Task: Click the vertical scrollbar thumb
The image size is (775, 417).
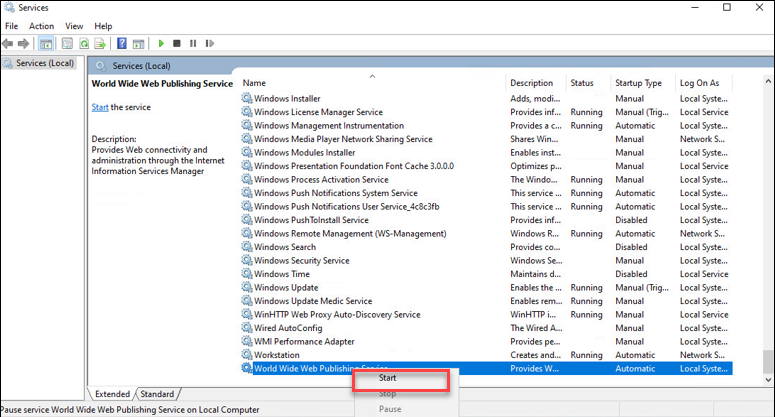Action: 768,362
